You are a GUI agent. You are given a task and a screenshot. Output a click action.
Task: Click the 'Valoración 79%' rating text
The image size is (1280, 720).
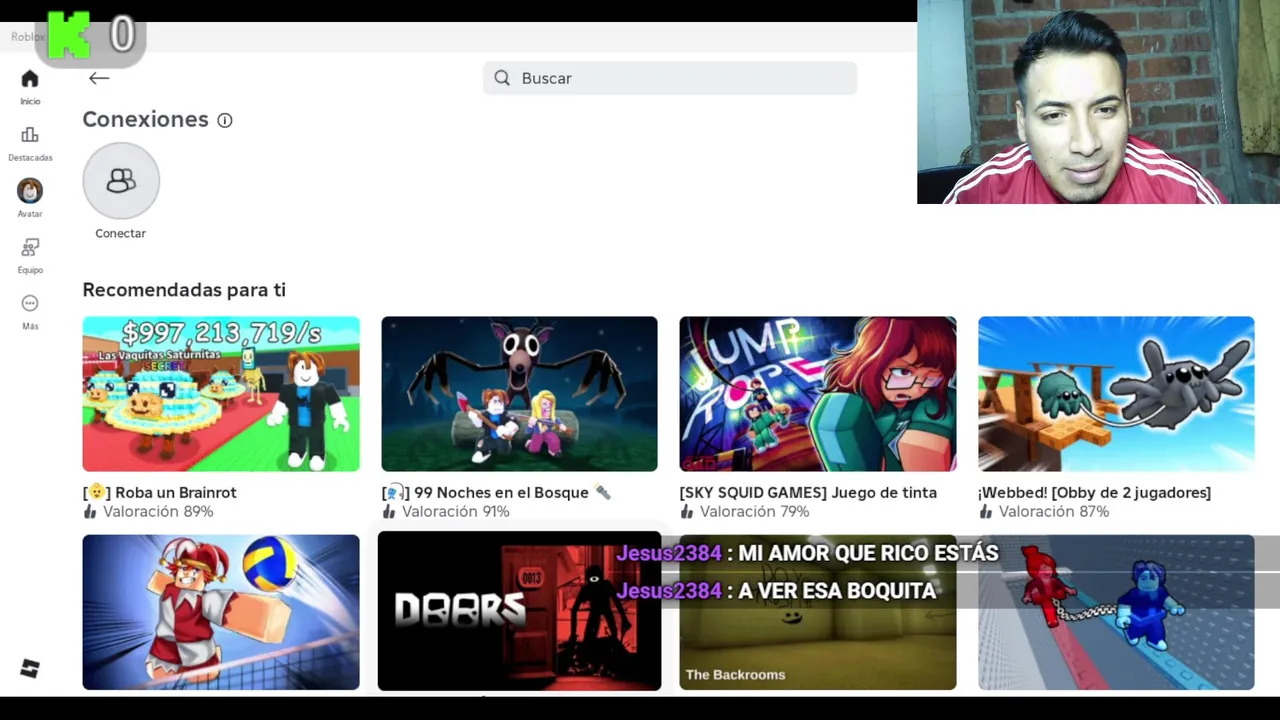[755, 511]
